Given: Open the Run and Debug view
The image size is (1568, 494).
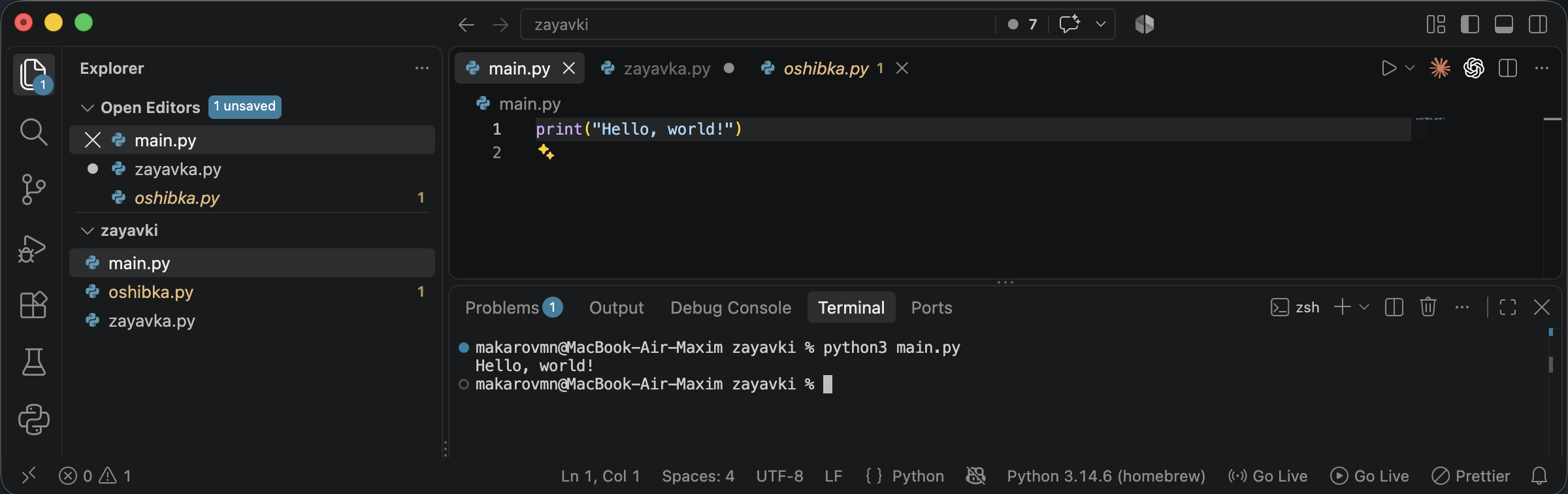Looking at the screenshot, I should pyautogui.click(x=32, y=248).
